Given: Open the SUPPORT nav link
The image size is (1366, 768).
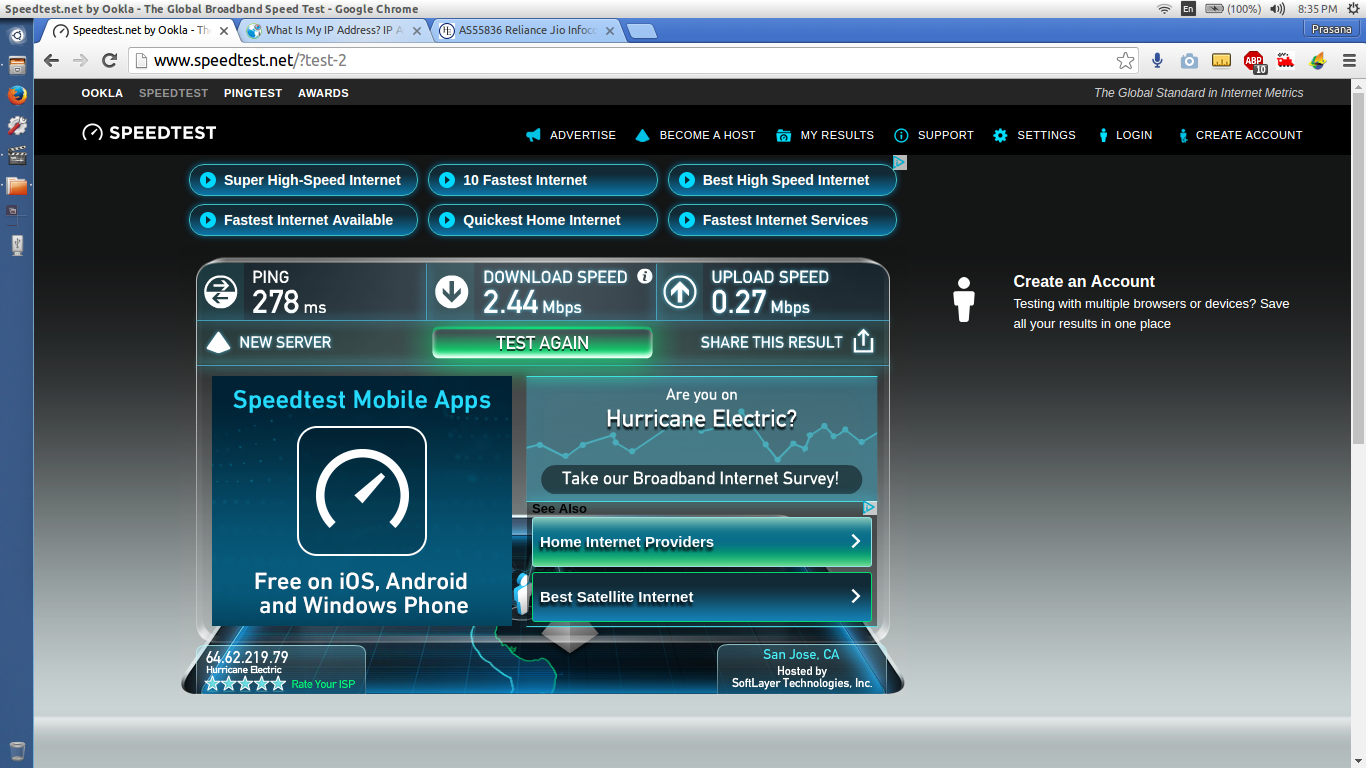Looking at the screenshot, I should tap(934, 135).
